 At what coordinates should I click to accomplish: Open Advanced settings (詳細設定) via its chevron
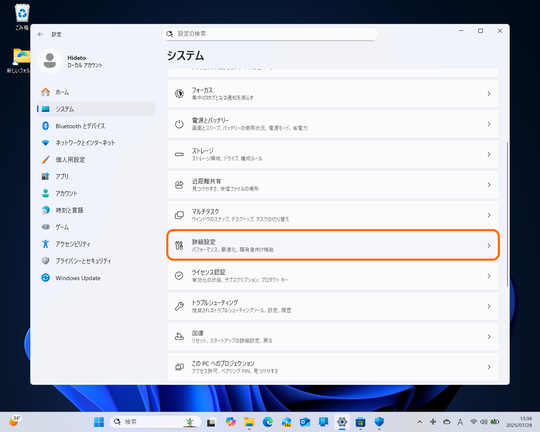(489, 245)
